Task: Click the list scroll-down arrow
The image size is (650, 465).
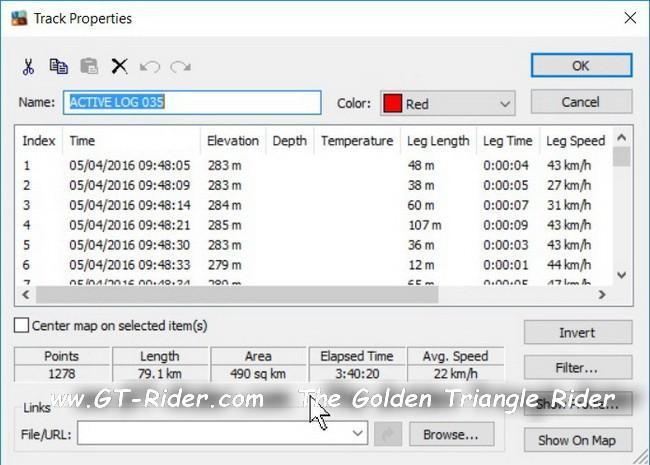Action: point(621,275)
